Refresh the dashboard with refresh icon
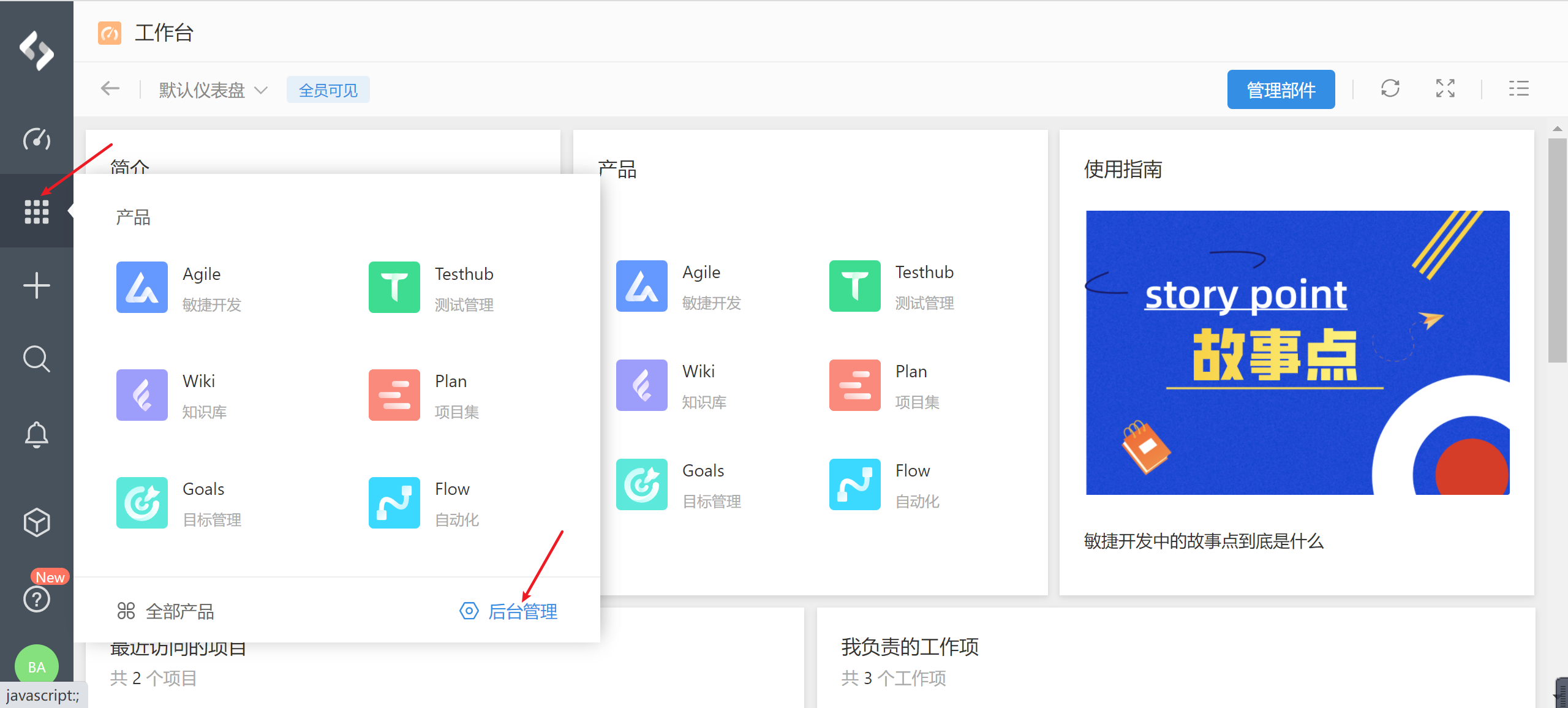 (x=1390, y=89)
